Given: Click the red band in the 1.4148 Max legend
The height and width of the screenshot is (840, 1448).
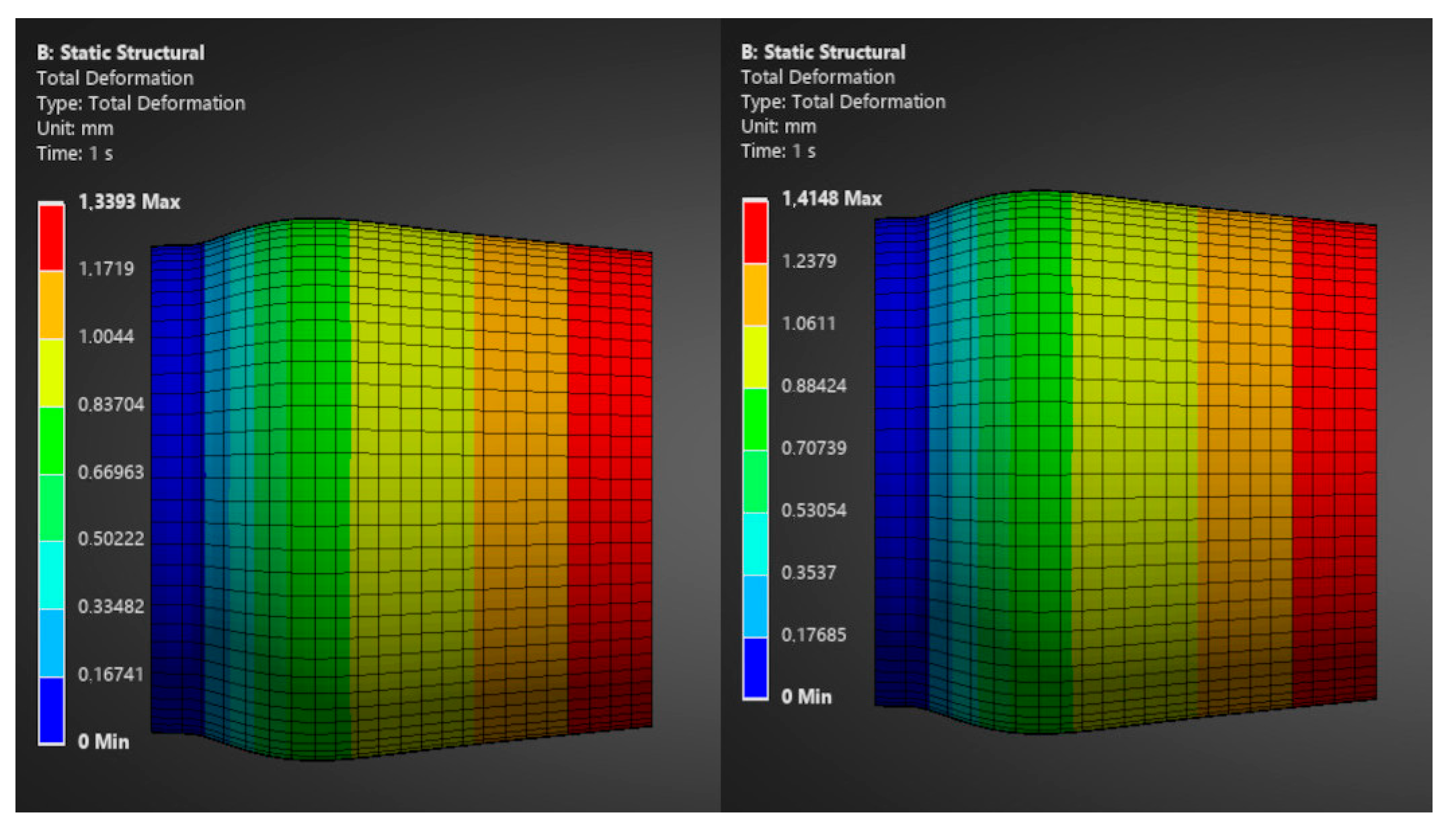Looking at the screenshot, I should (756, 232).
